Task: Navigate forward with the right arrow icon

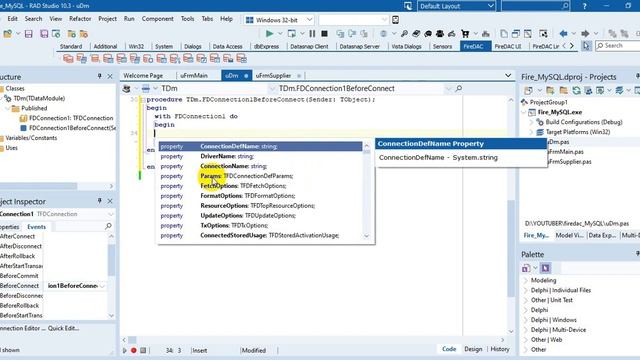Action: click(x=585, y=34)
